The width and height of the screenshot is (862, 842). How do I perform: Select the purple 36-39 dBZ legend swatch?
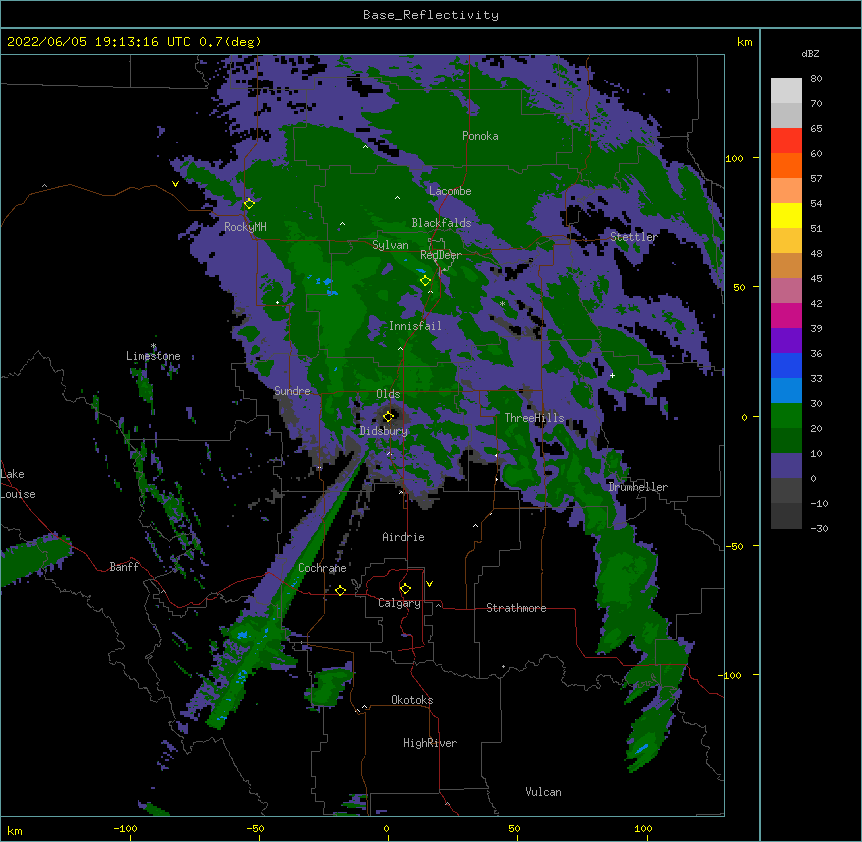pos(786,341)
